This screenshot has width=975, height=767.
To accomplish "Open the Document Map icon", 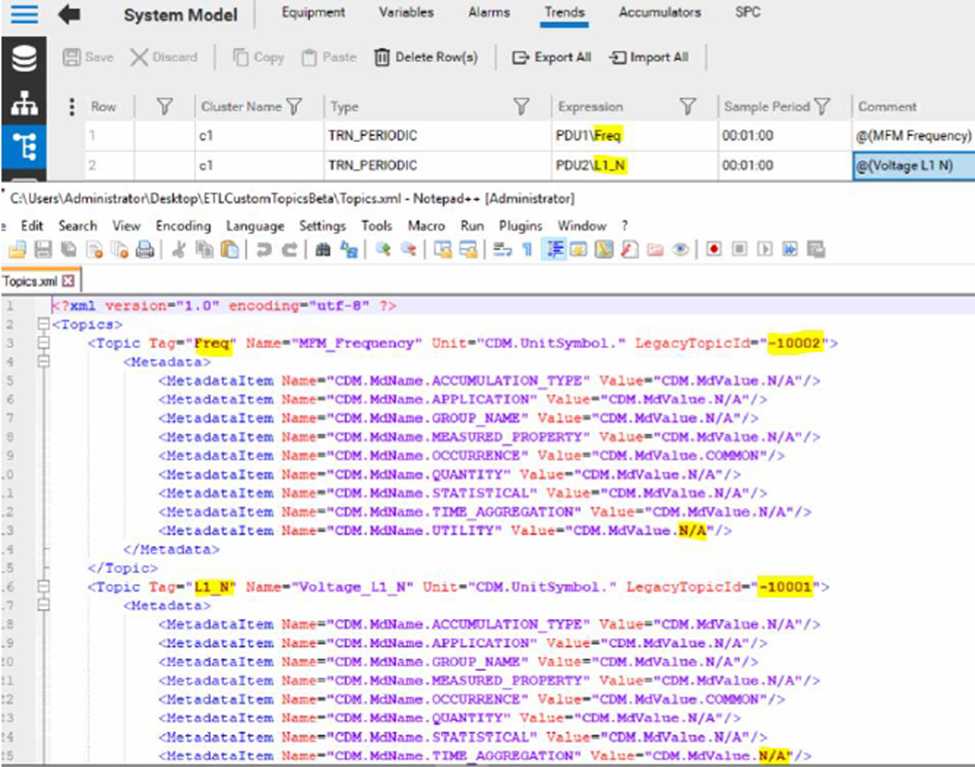I will [x=604, y=250].
